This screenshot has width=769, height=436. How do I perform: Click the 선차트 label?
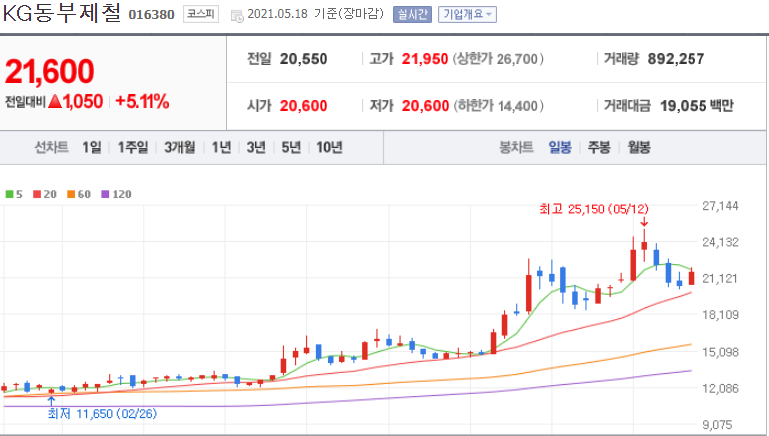click(x=51, y=147)
